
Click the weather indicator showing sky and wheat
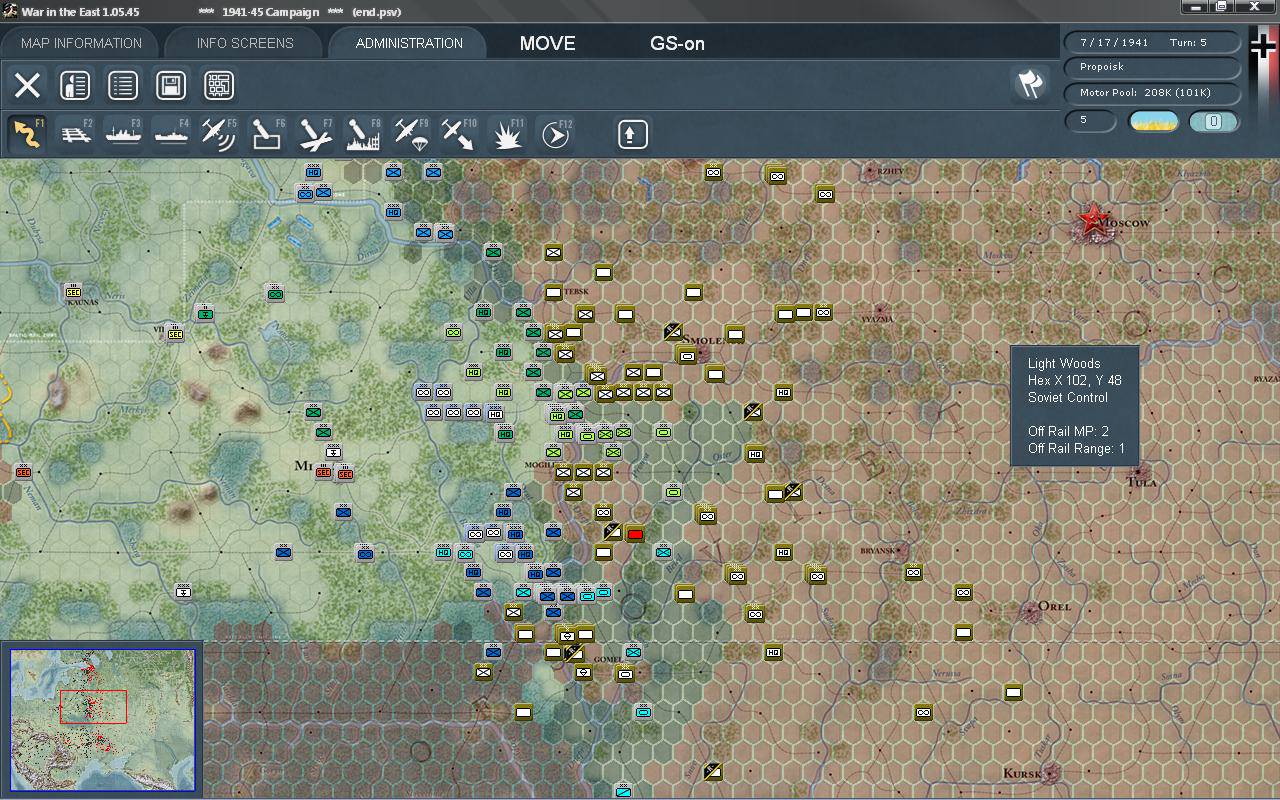[x=1154, y=122]
